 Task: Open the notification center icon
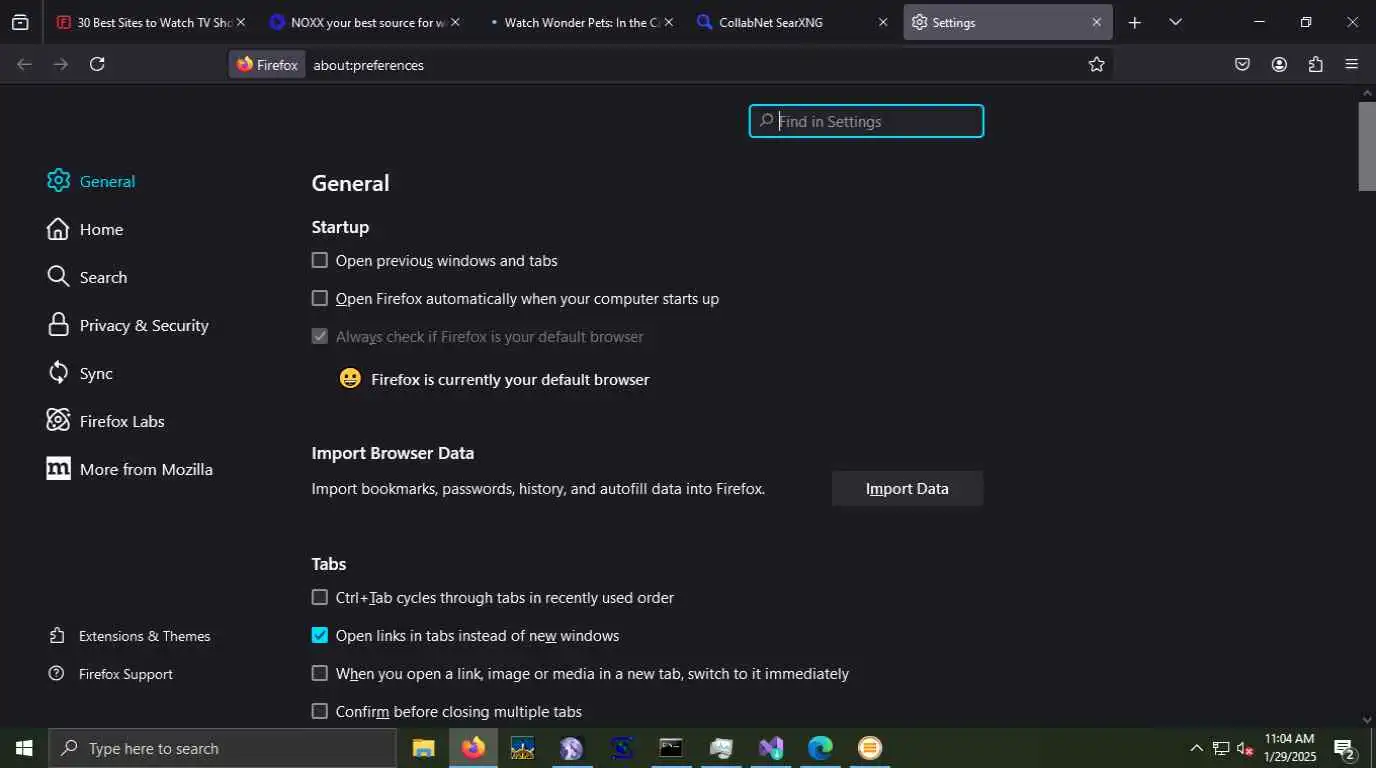[x=1344, y=748]
